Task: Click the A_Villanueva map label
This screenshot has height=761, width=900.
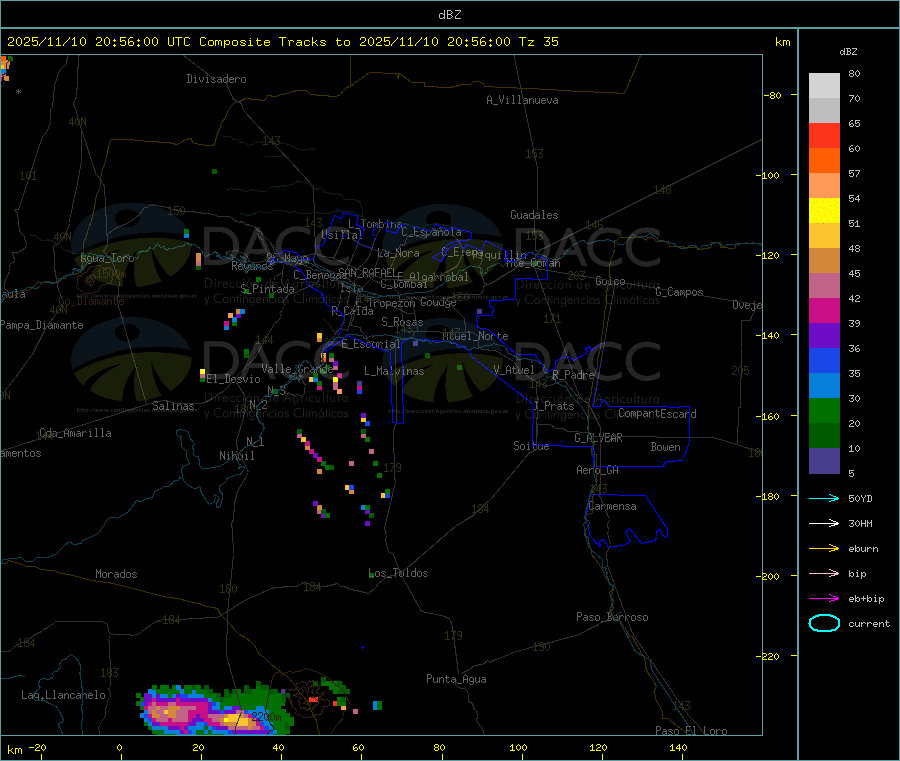Action: pyautogui.click(x=522, y=100)
